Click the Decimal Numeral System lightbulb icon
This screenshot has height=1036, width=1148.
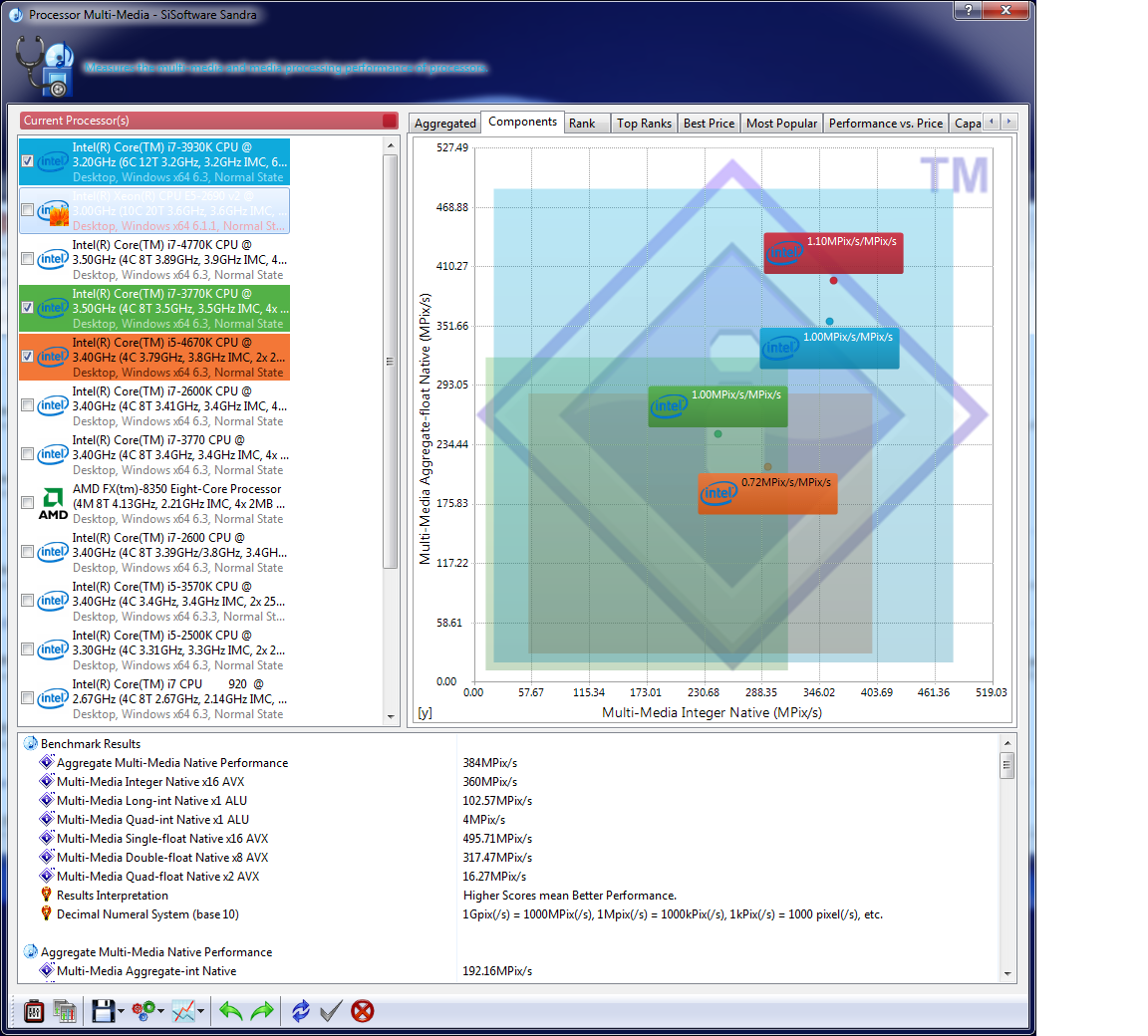pyautogui.click(x=47, y=913)
